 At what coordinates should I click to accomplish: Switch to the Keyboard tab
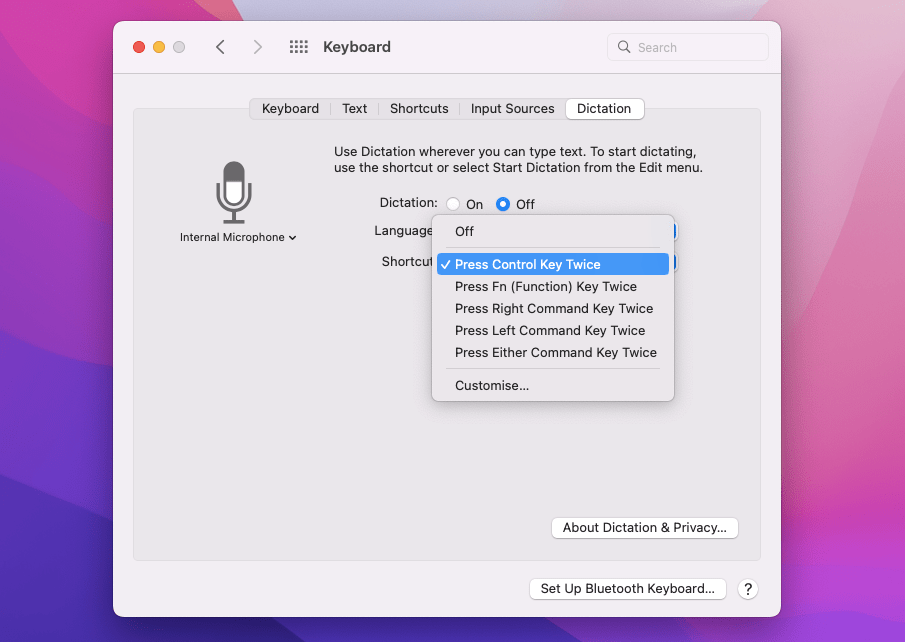click(290, 109)
